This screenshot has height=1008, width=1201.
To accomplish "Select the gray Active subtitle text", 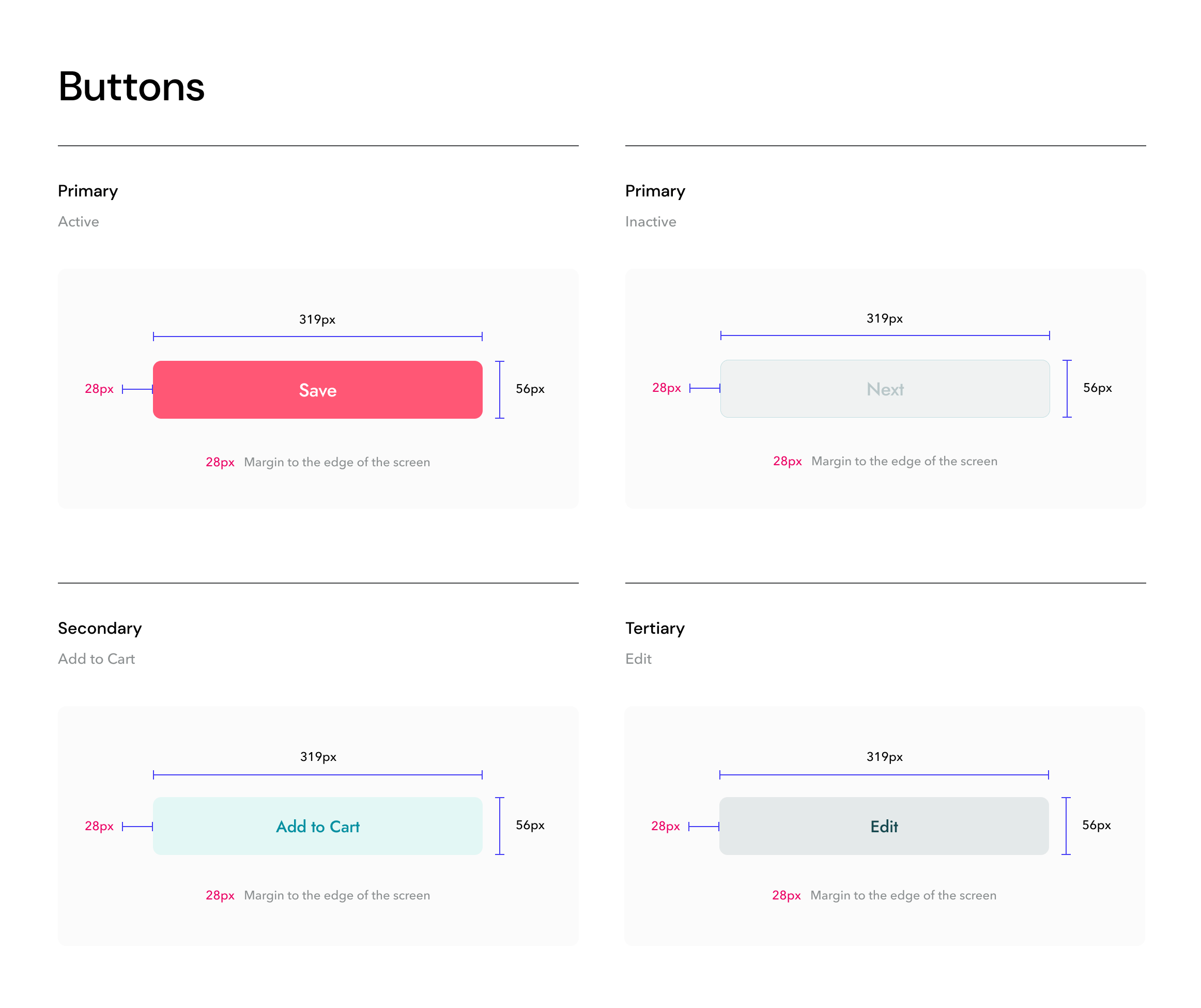I will [79, 221].
